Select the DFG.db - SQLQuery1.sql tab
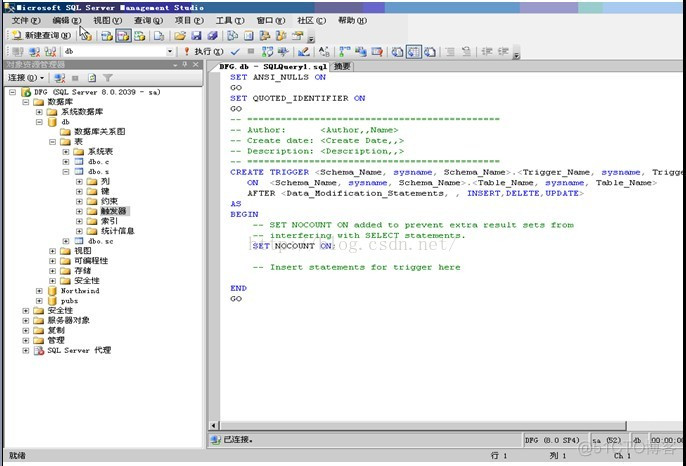Screen dimensions: 686x466 click(x=273, y=67)
